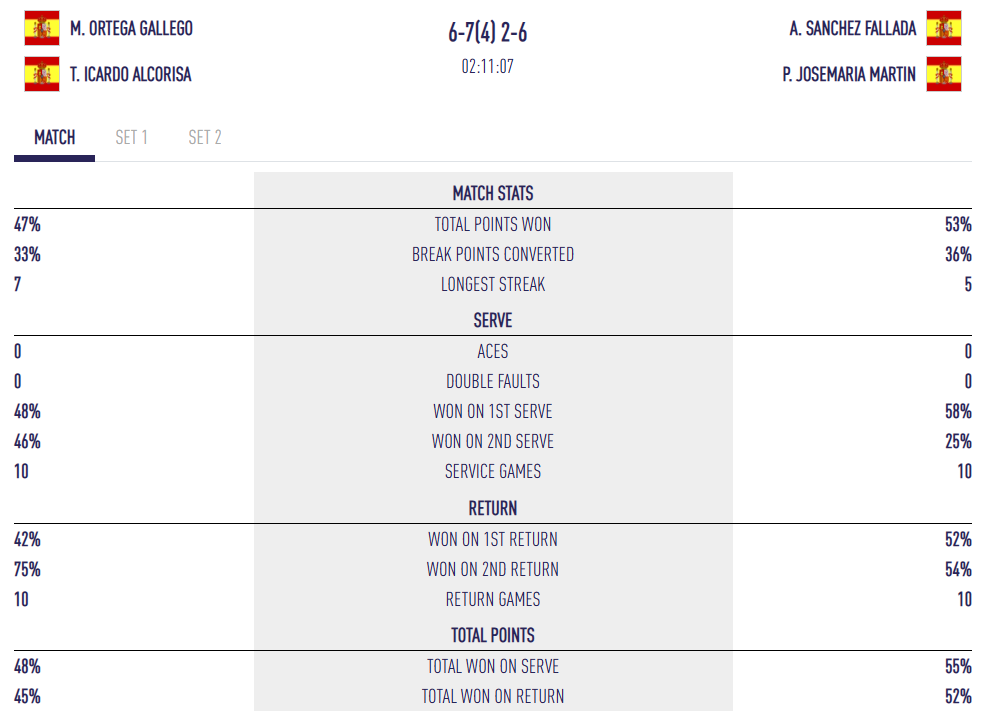Image resolution: width=990 pixels, height=727 pixels.
Task: Click the RETURN section header
Action: tap(493, 508)
